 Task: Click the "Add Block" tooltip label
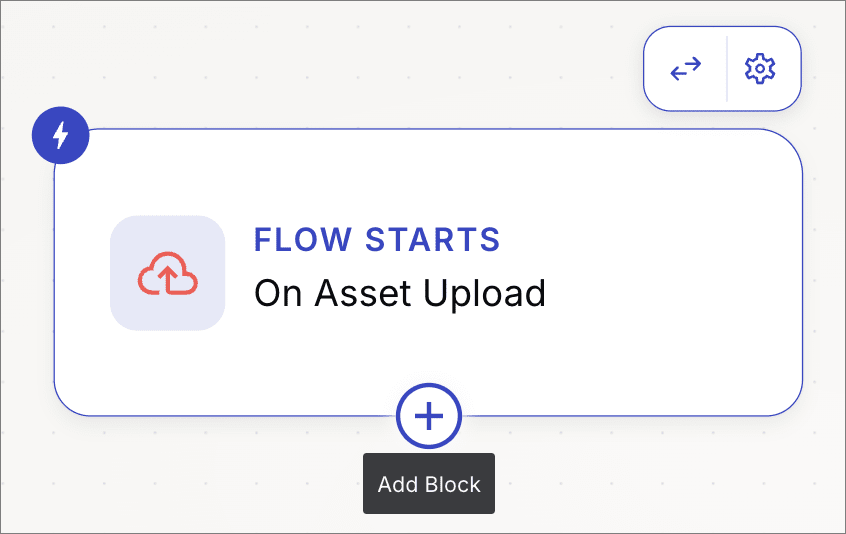(429, 484)
